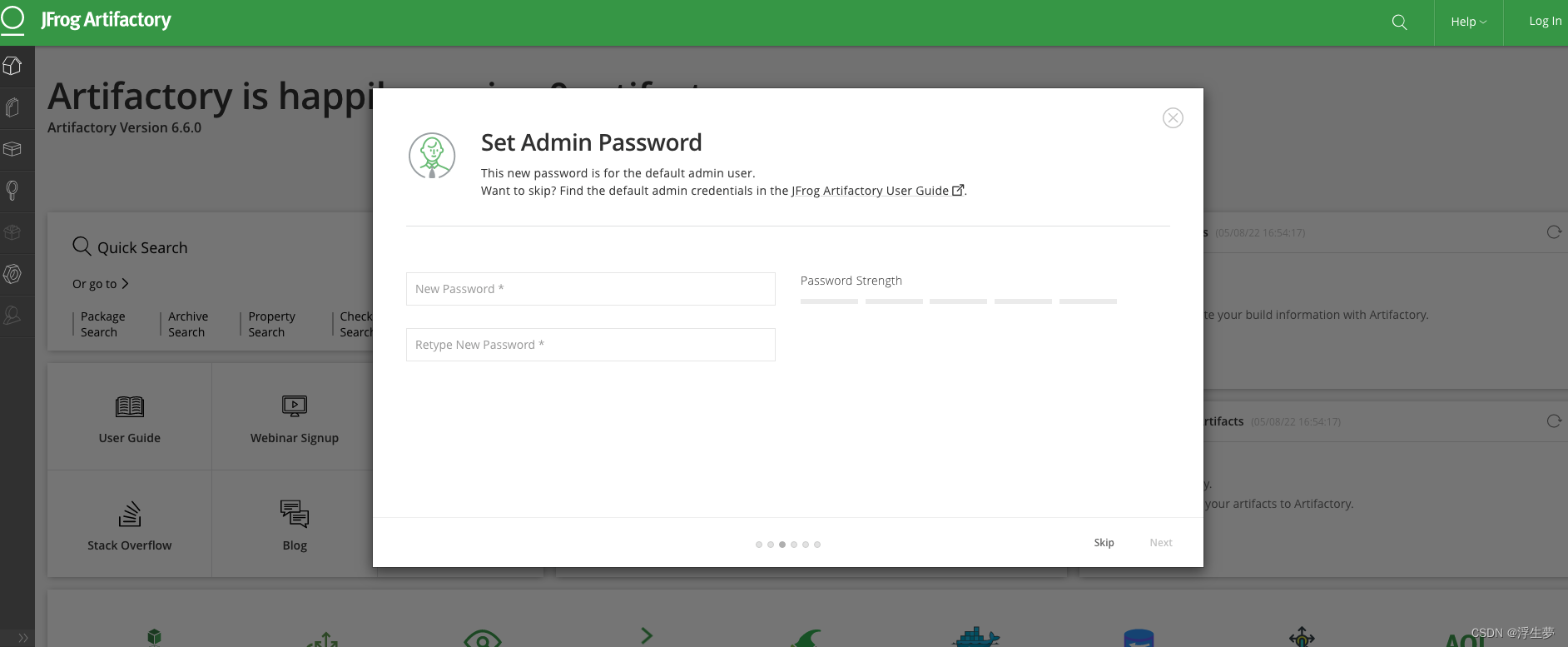
Task: Click the Webinar Signup monitor icon
Action: point(295,406)
